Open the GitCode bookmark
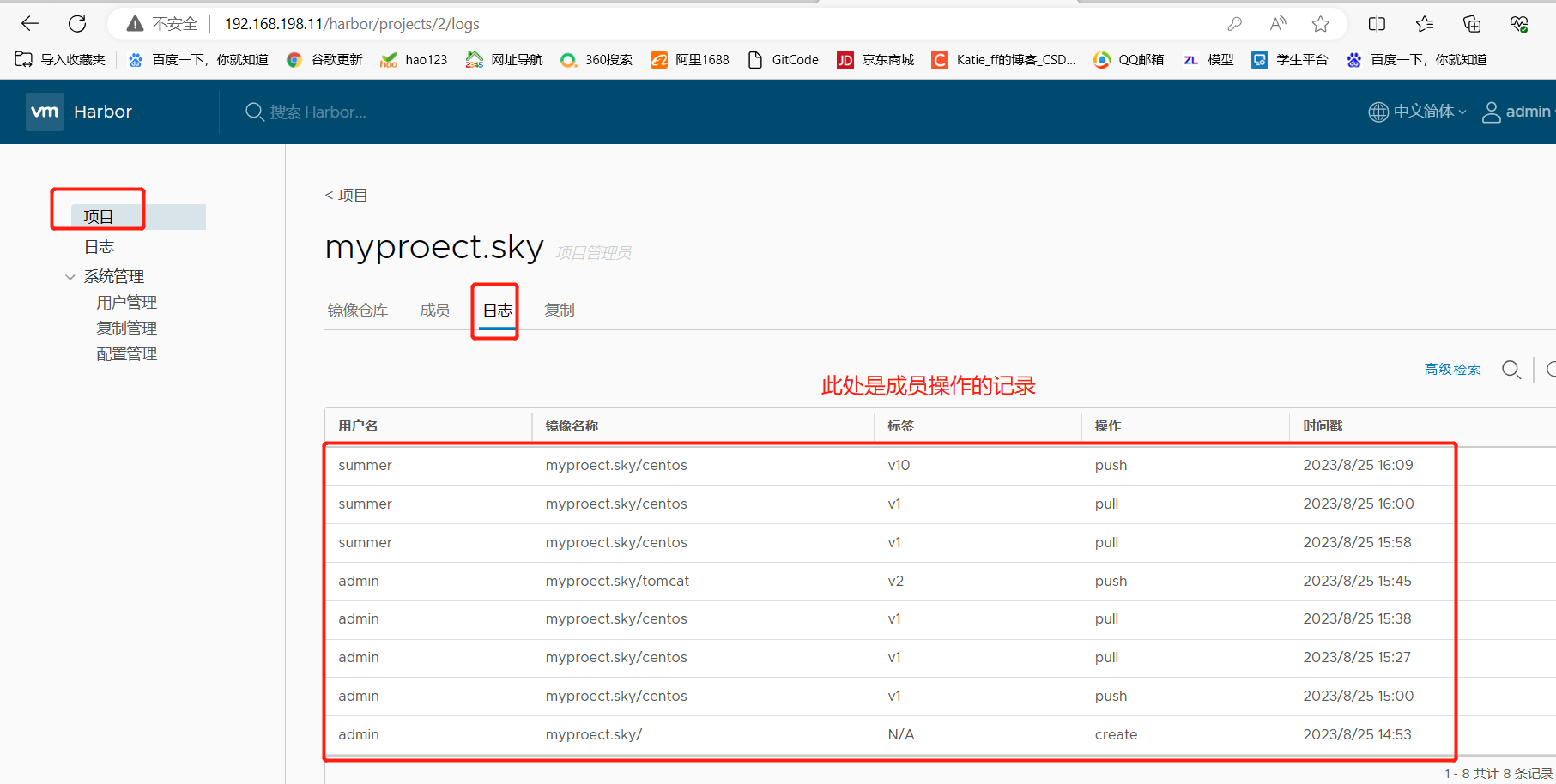 (x=783, y=59)
